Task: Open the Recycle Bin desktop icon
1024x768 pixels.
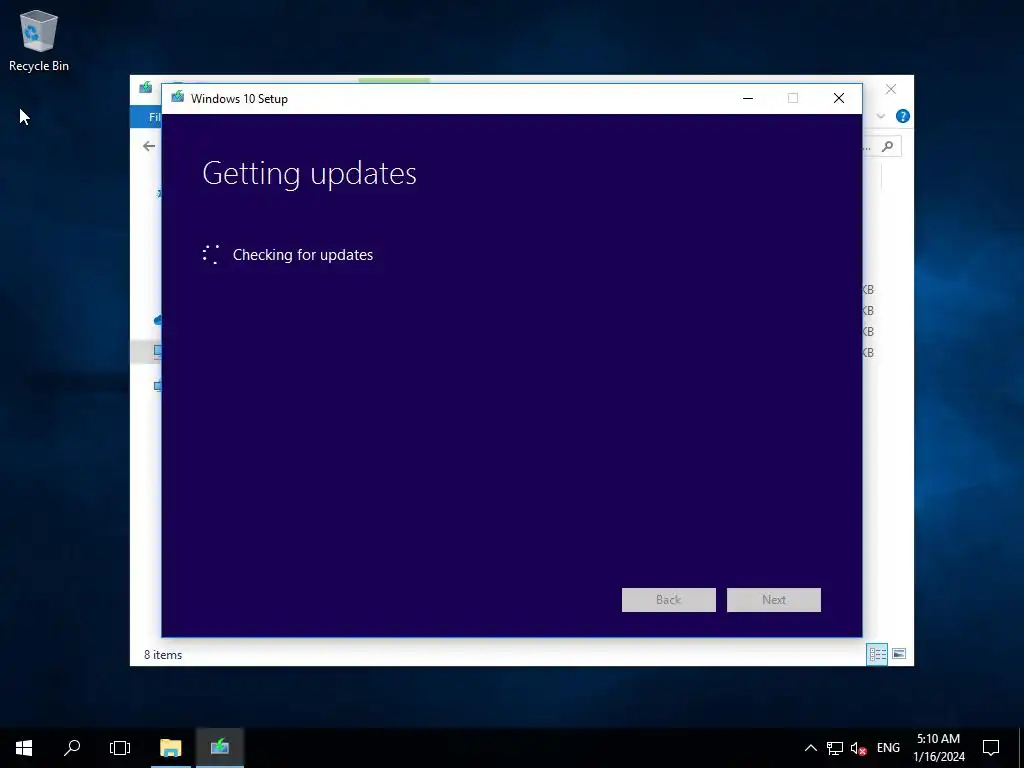Action: click(x=39, y=40)
